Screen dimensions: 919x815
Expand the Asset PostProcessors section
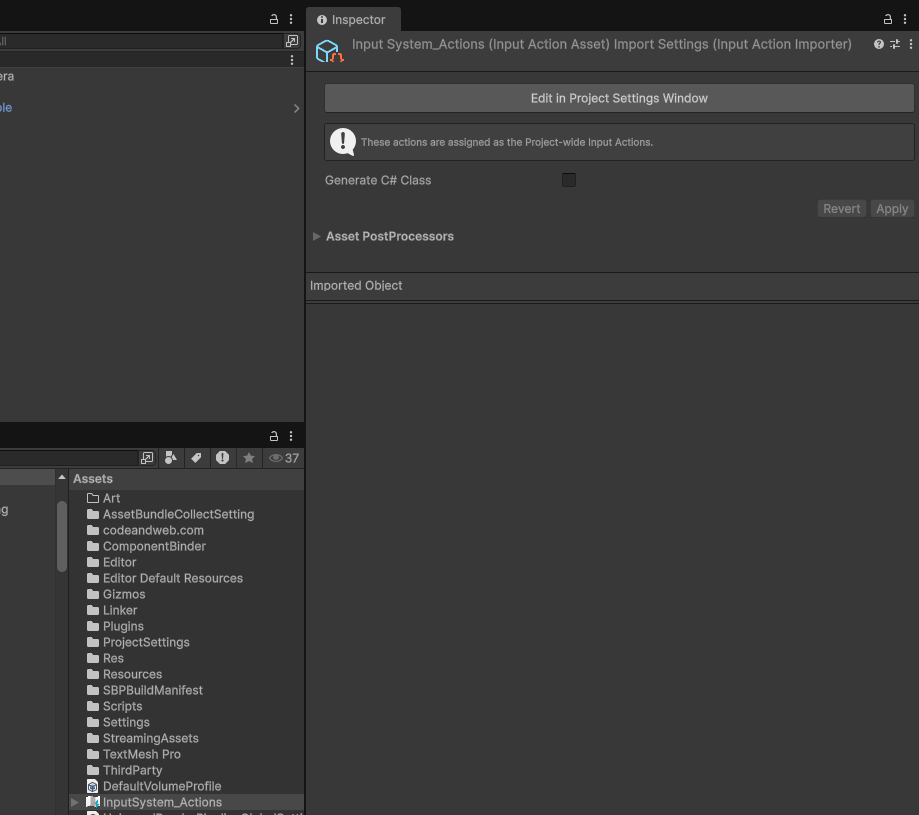coord(316,236)
